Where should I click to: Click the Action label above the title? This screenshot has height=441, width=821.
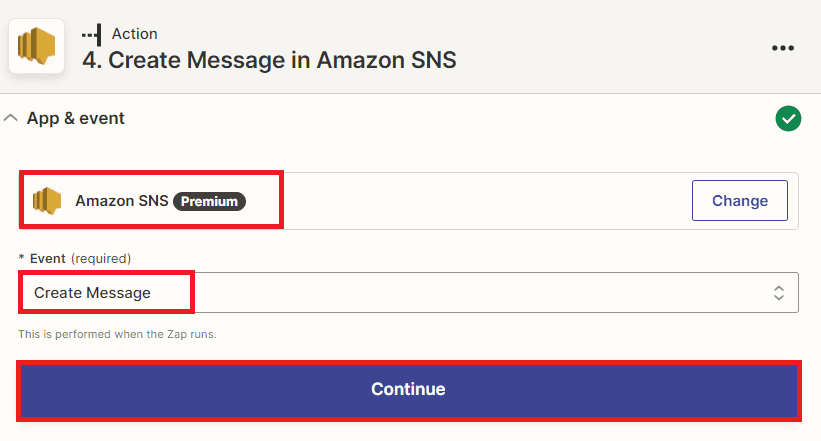(x=134, y=34)
